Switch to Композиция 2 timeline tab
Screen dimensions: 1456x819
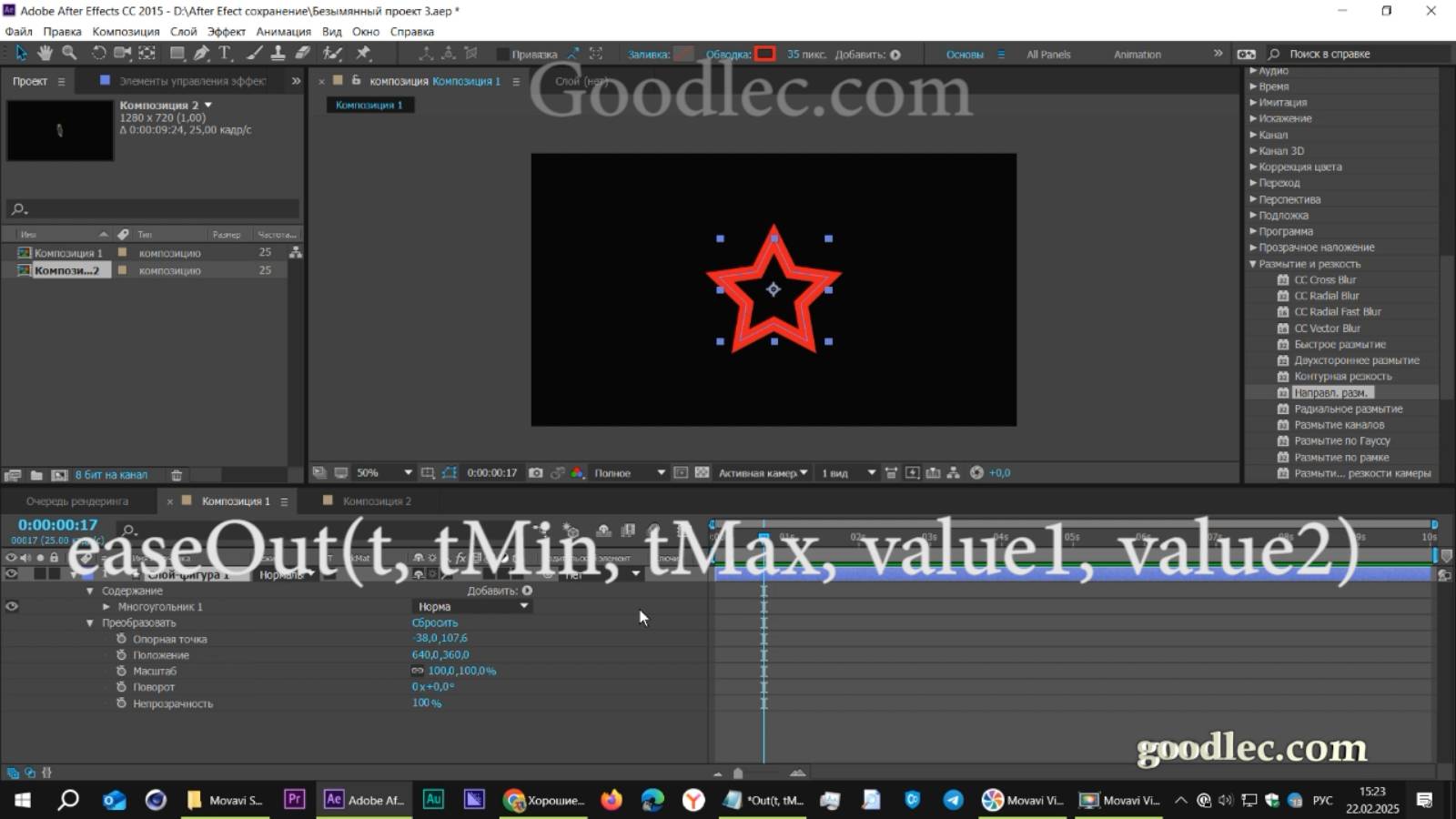click(x=376, y=501)
